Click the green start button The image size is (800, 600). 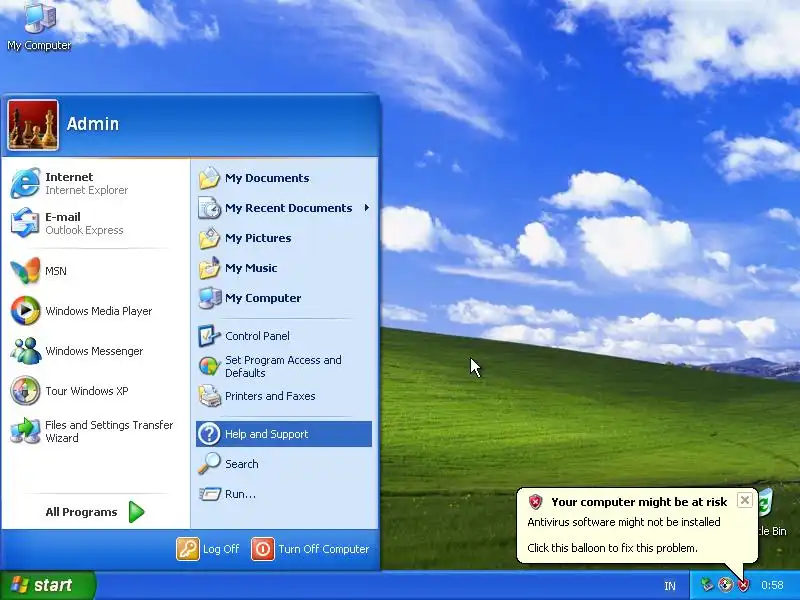(x=48, y=585)
